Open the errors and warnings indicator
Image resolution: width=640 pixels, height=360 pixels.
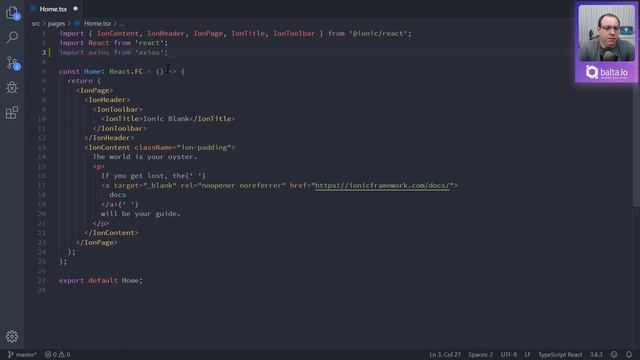coord(58,354)
